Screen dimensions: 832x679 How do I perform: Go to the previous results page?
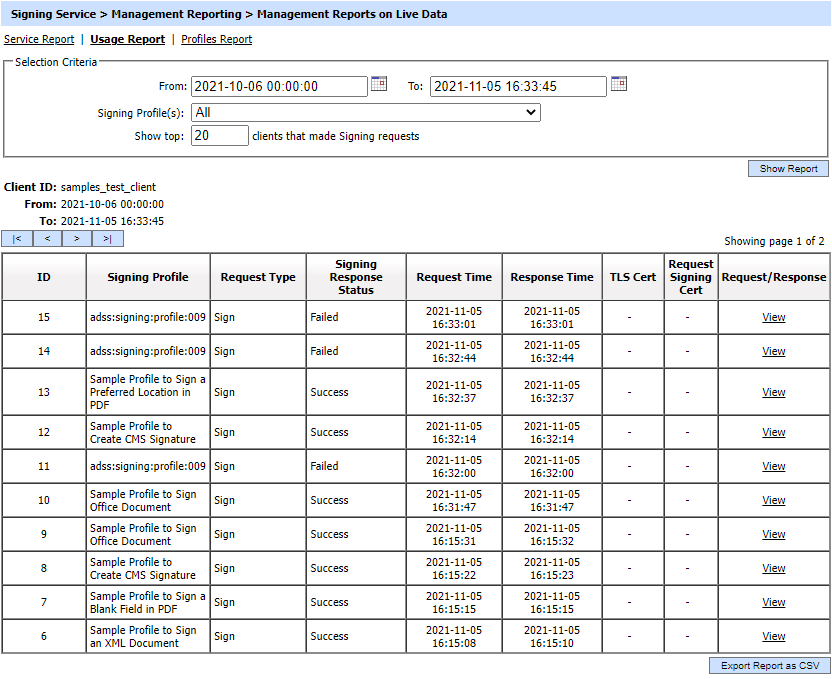pyautogui.click(x=47, y=239)
